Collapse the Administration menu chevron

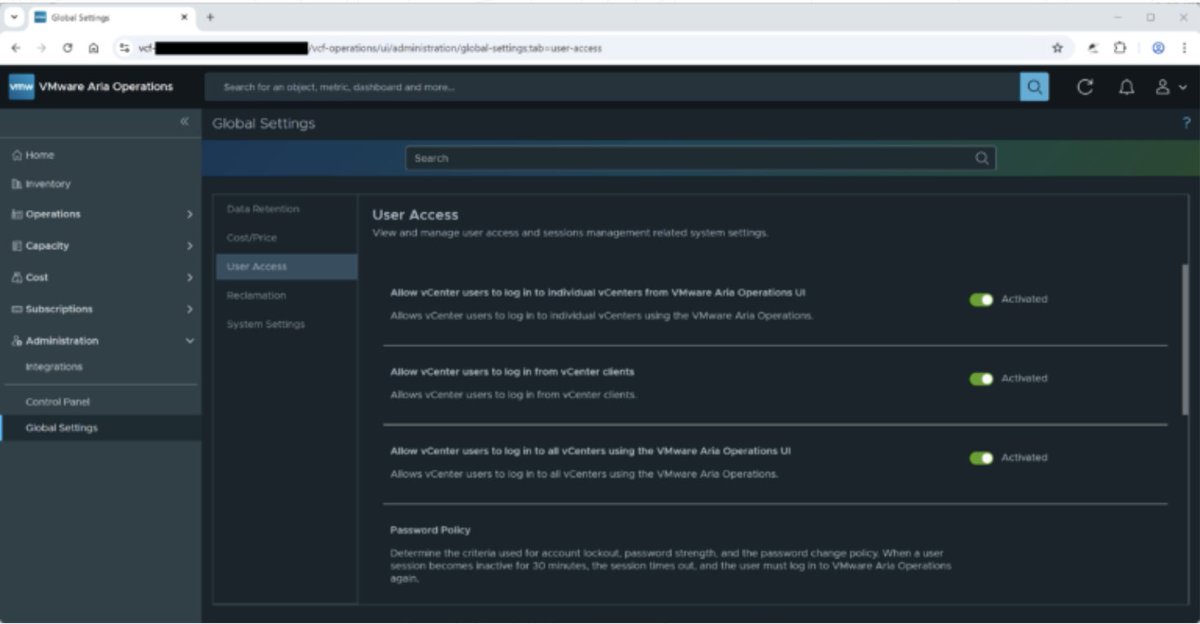[x=189, y=341]
